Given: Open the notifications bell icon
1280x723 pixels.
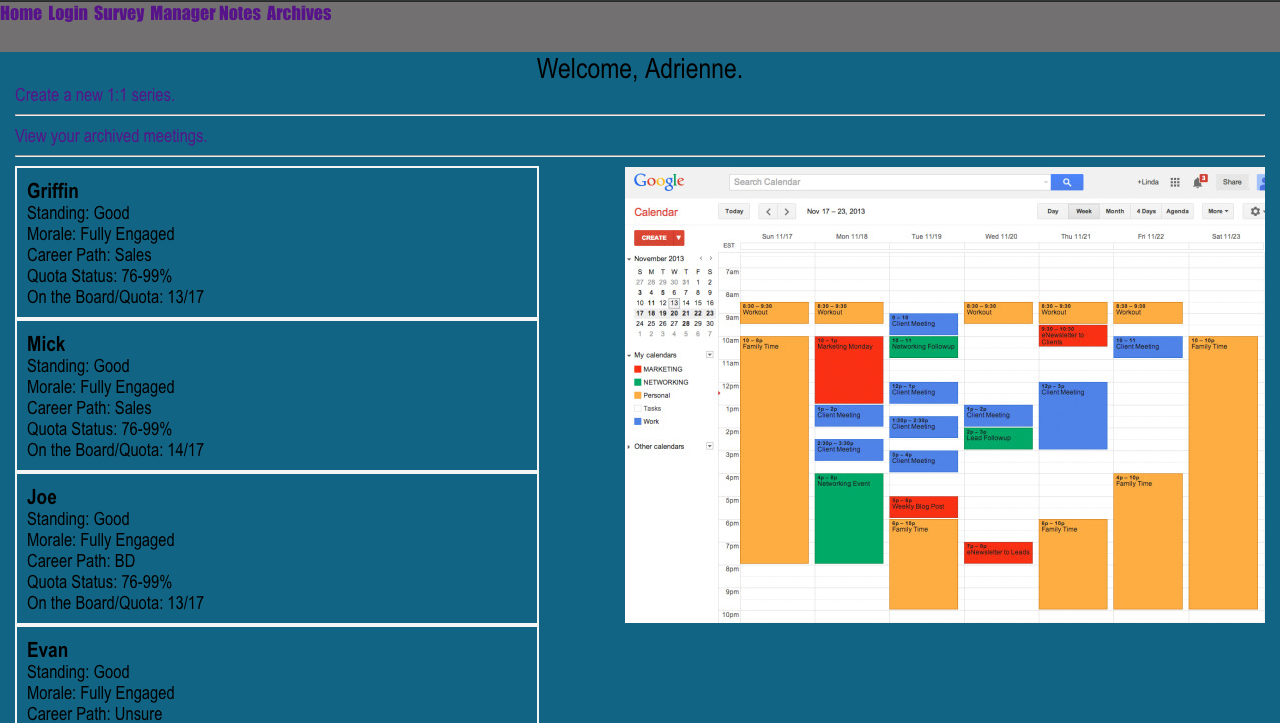Looking at the screenshot, I should (x=1197, y=183).
